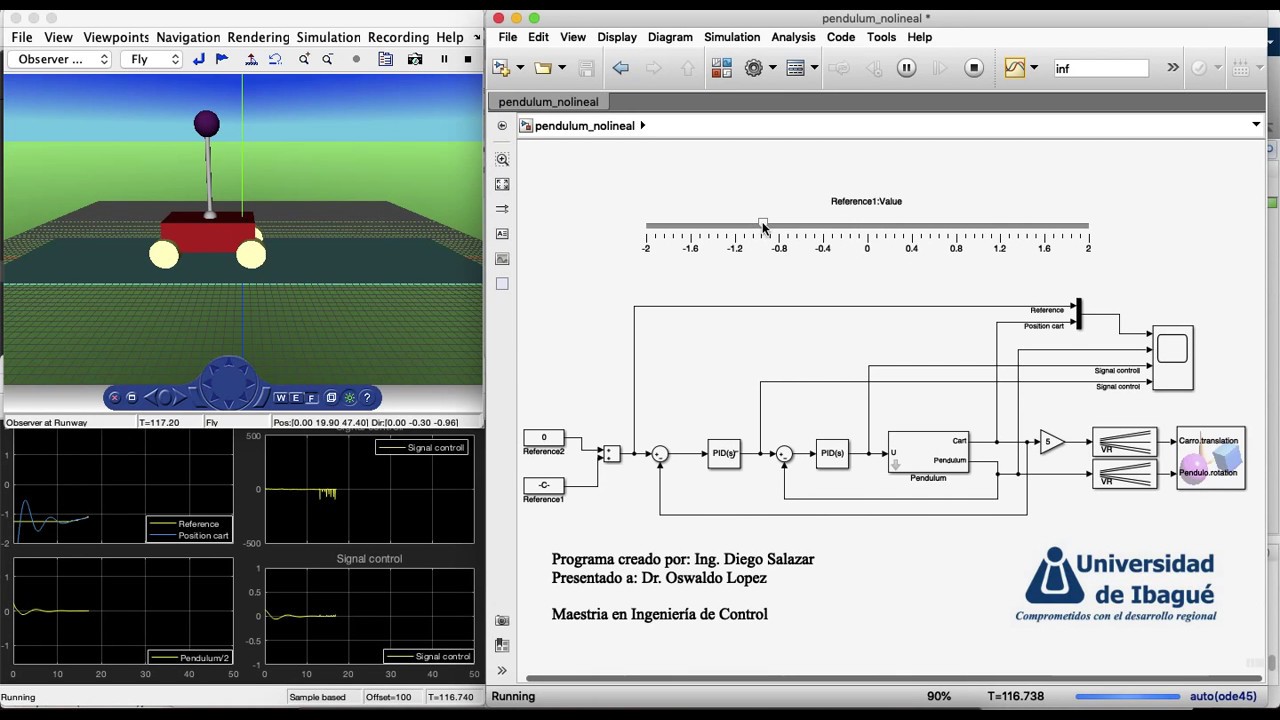The image size is (1280, 720).
Task: Click the Reference1 Value slider thumb
Action: [x=763, y=225]
